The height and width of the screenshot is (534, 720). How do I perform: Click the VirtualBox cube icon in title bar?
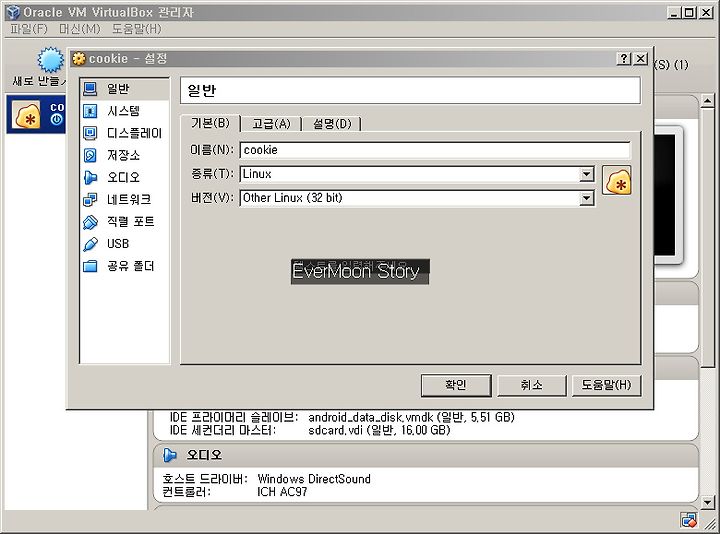pos(13,12)
